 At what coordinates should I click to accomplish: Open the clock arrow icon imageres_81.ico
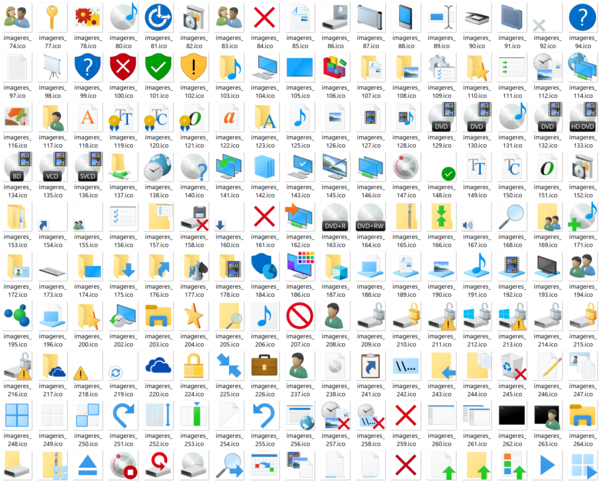coord(158,18)
